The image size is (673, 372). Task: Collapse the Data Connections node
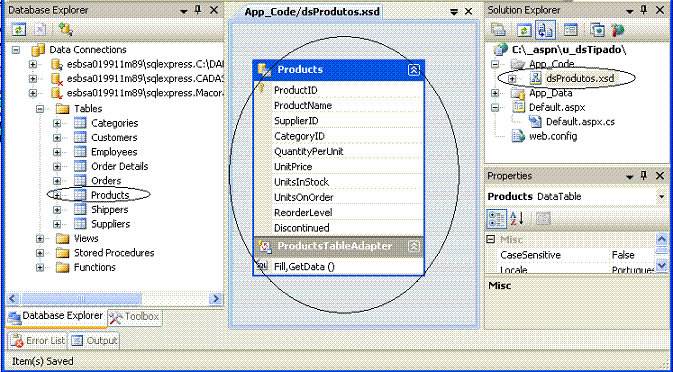15,50
